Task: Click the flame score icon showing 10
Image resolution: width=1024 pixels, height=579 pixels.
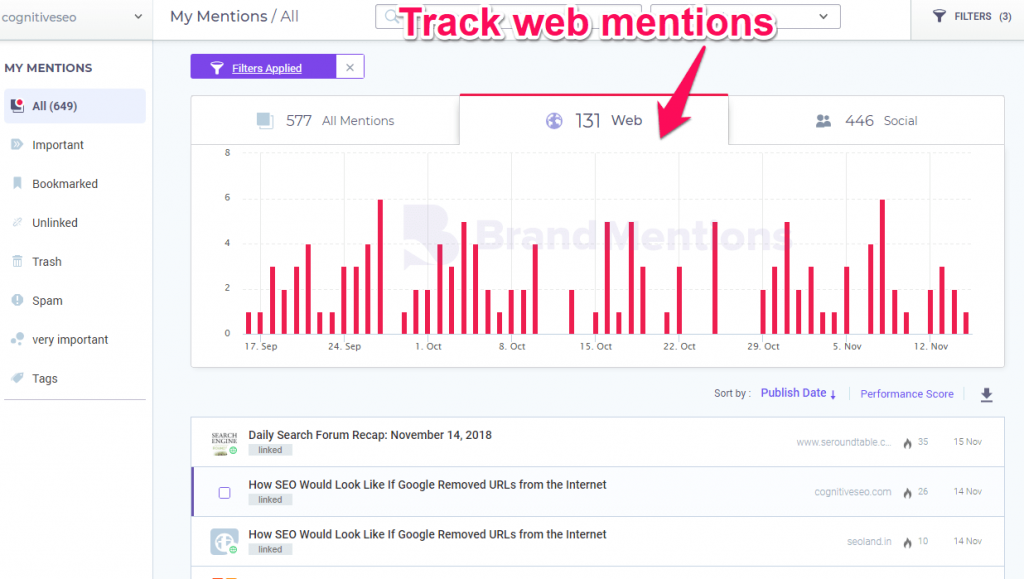Action: click(x=907, y=542)
